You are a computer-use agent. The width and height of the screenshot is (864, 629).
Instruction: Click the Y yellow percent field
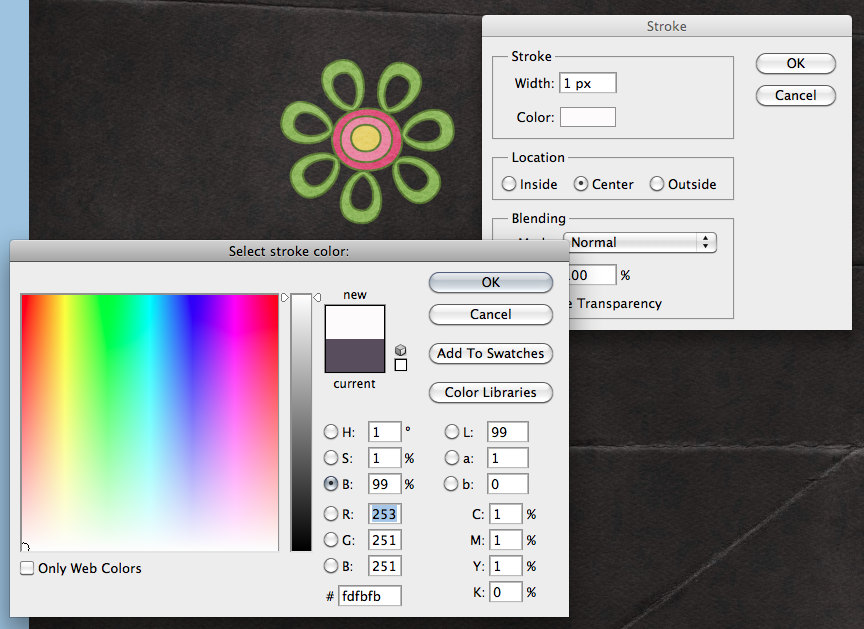[x=505, y=566]
